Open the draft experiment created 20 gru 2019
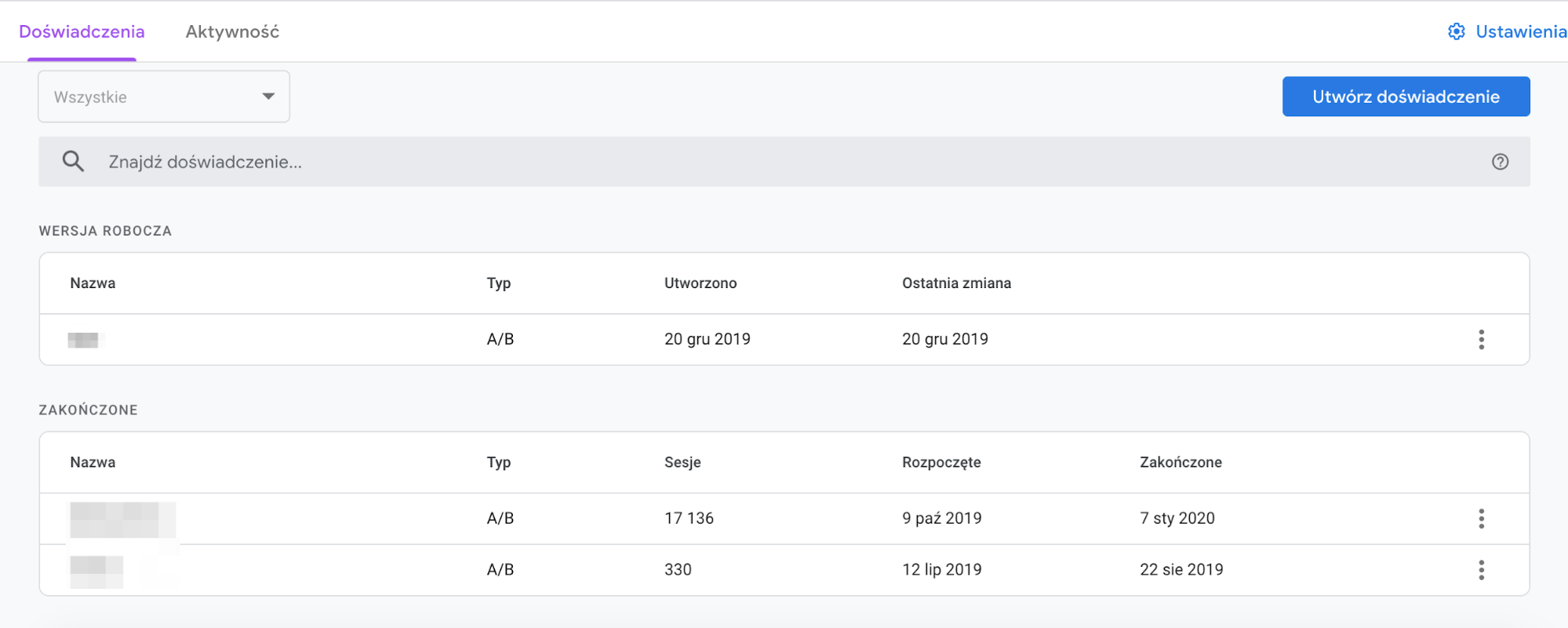This screenshot has width=1568, height=628. [83, 340]
